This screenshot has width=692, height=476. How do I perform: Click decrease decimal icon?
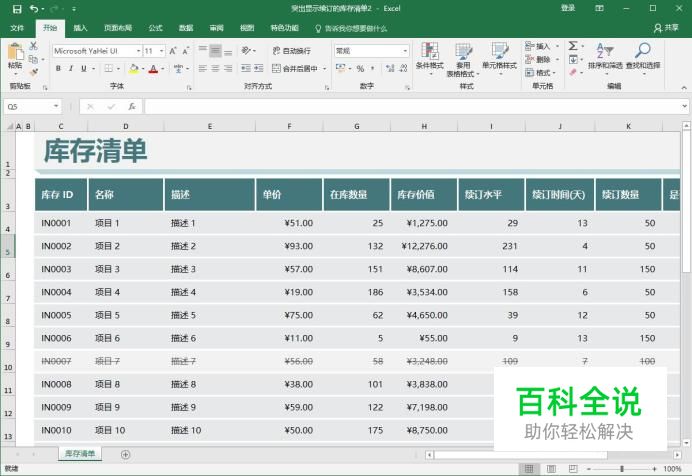[403, 68]
